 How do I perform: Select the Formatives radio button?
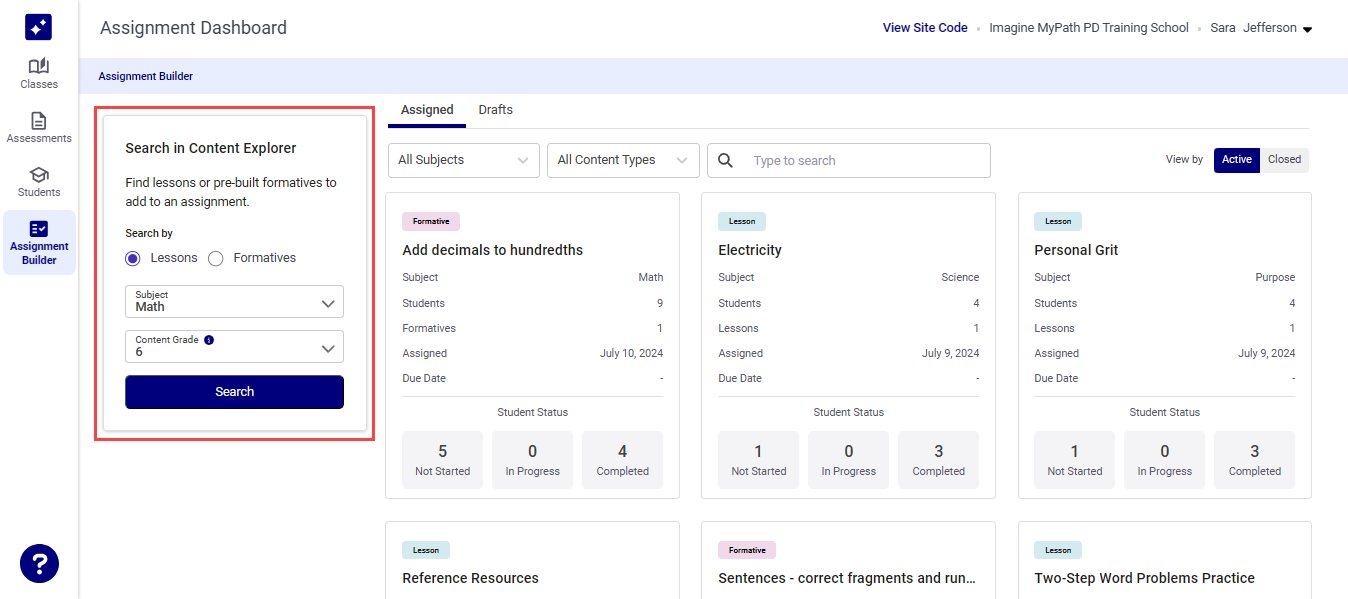point(216,258)
